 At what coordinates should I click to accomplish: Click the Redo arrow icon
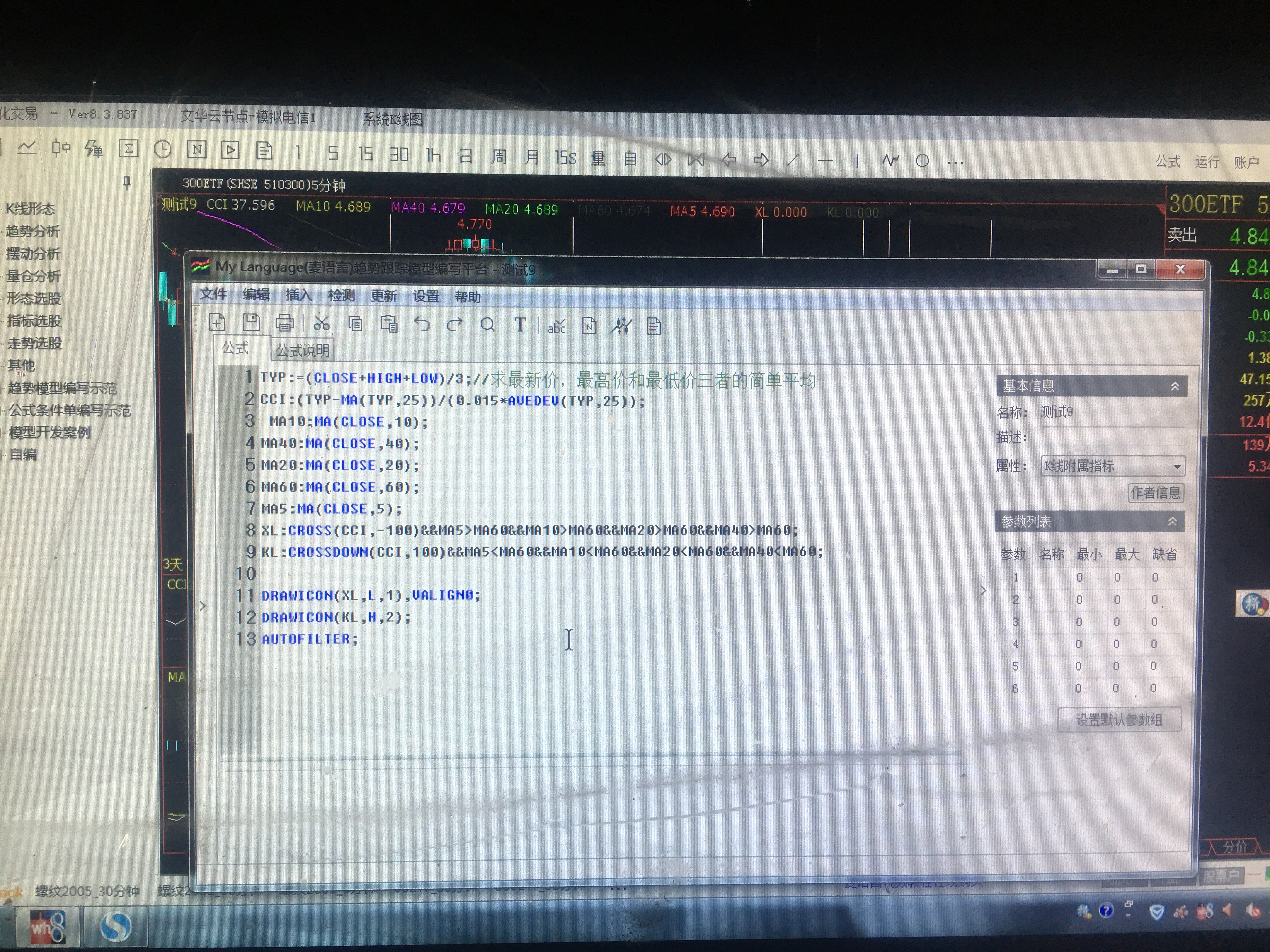(x=455, y=325)
